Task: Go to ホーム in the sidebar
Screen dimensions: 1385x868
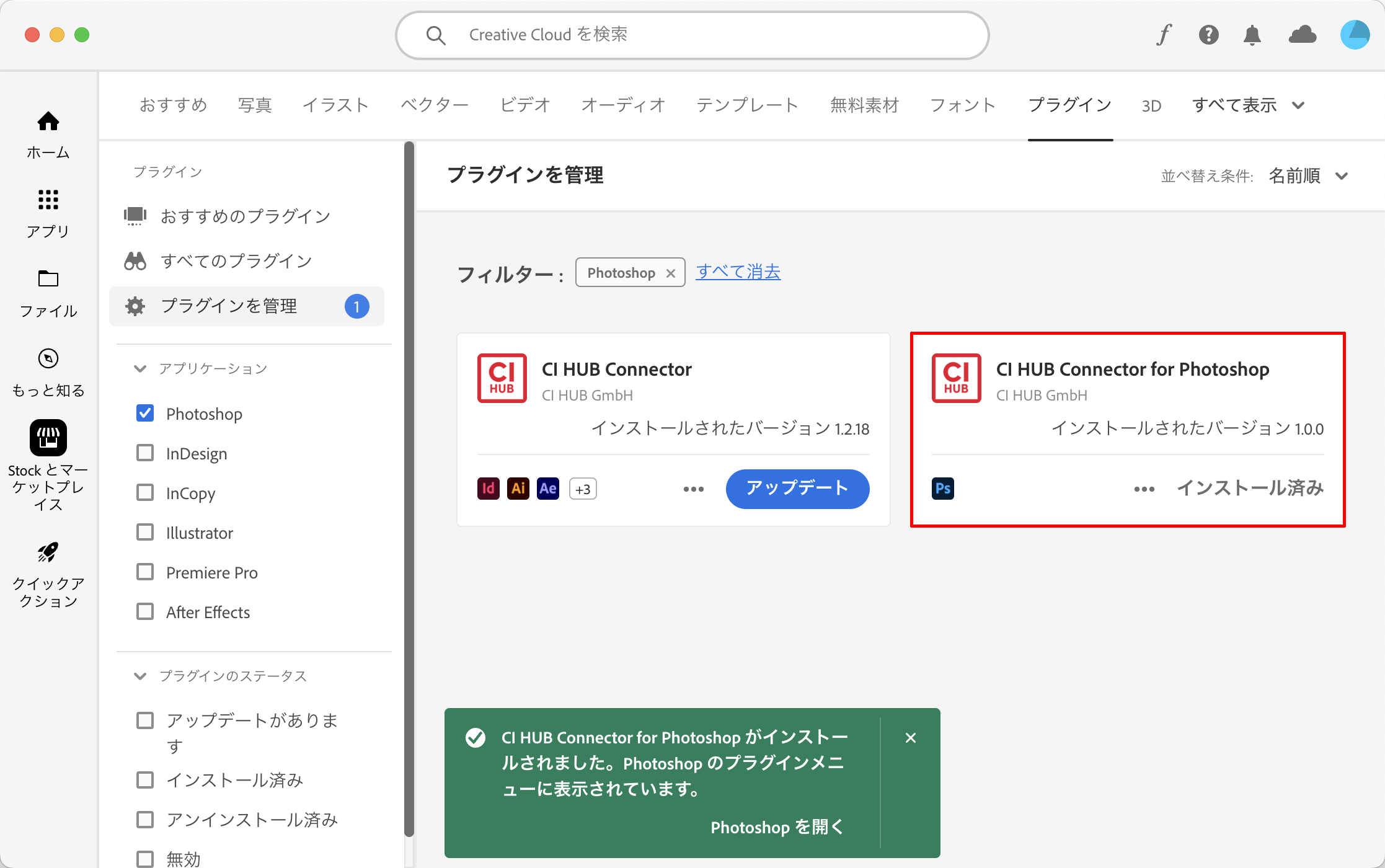Action: (48, 135)
